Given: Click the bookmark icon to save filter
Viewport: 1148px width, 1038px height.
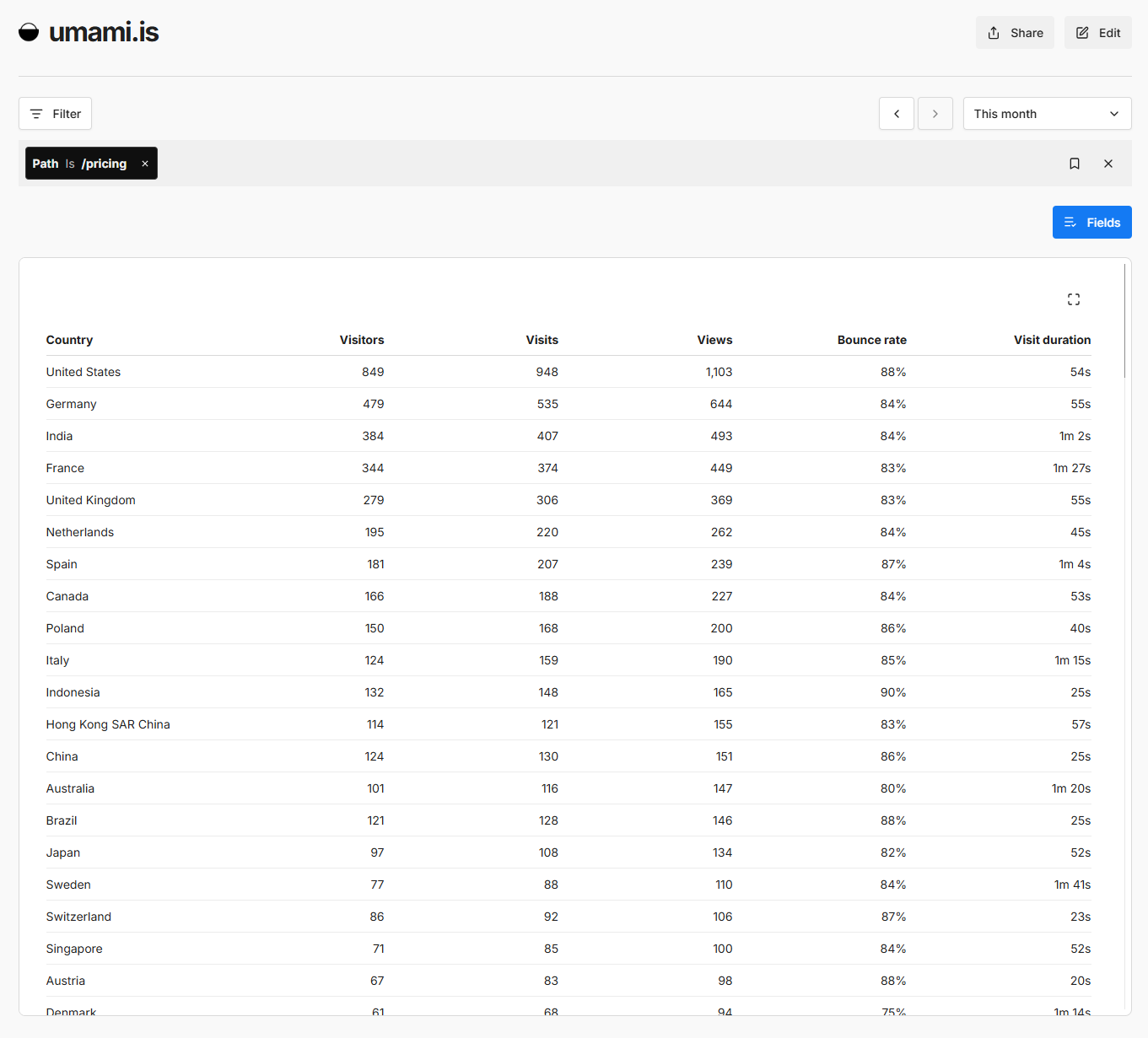Looking at the screenshot, I should (x=1074, y=164).
